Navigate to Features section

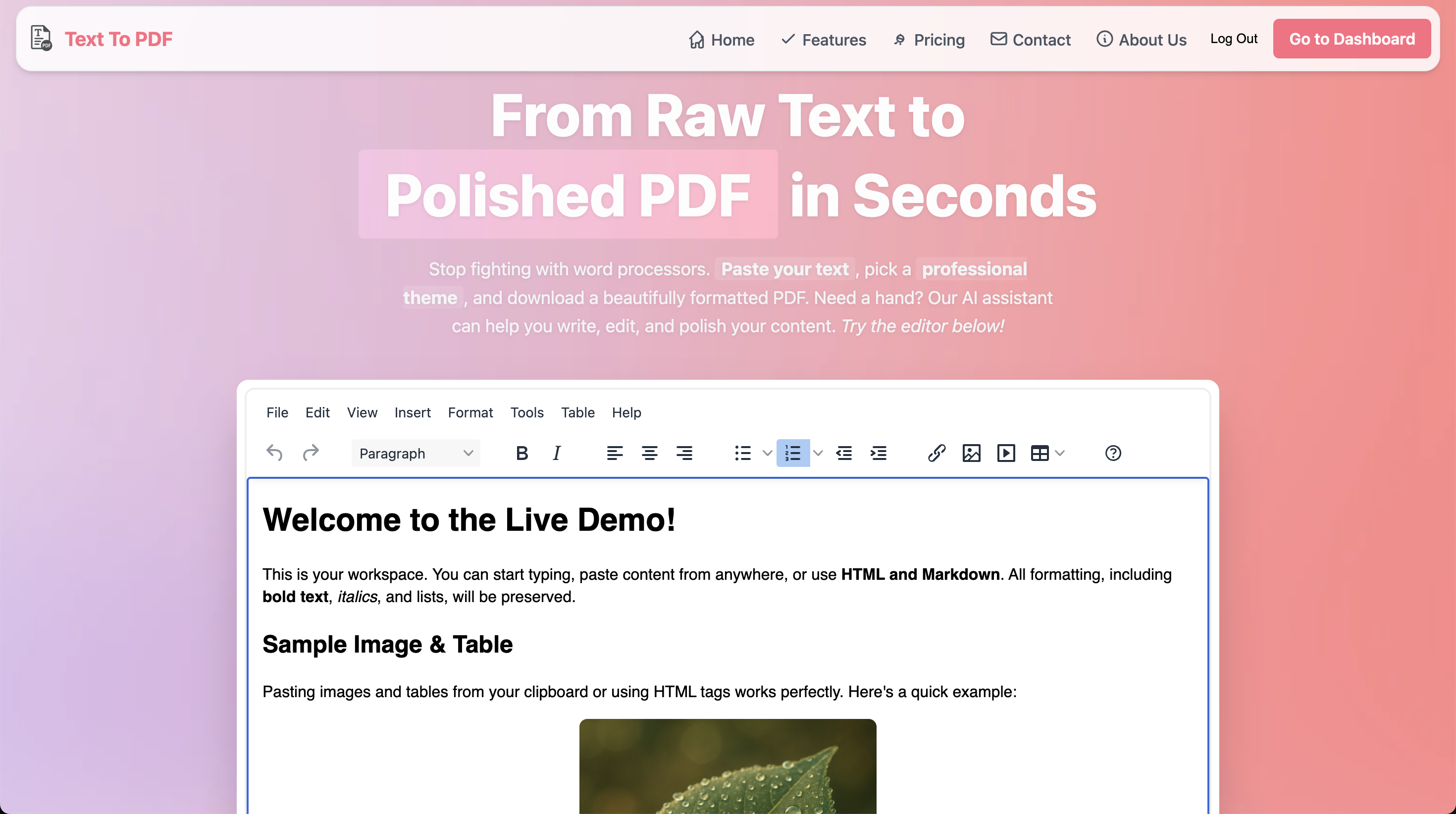pos(823,40)
